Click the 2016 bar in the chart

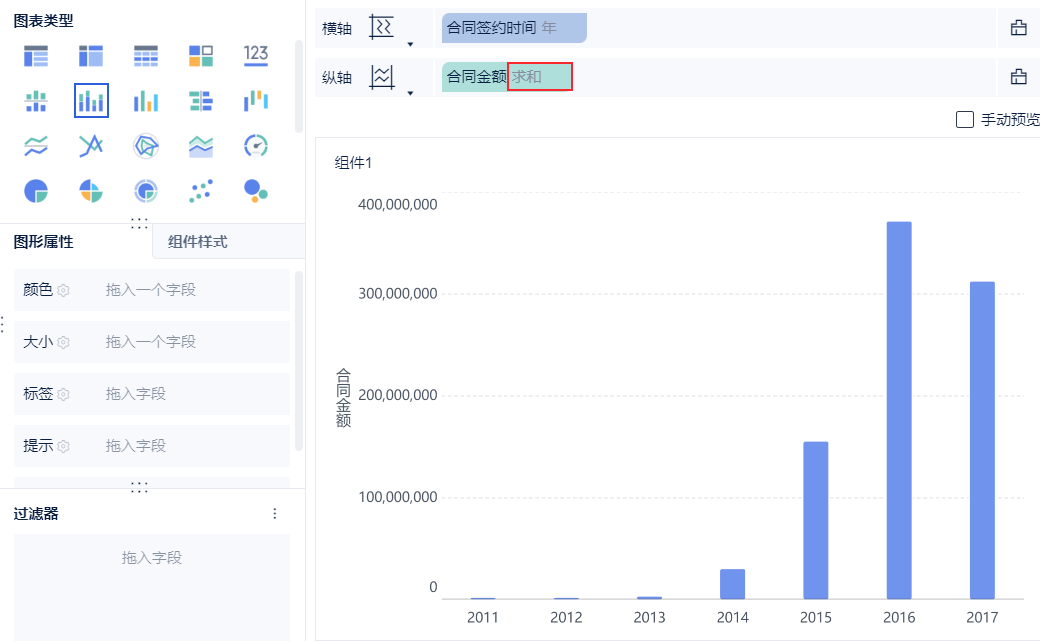(899, 410)
